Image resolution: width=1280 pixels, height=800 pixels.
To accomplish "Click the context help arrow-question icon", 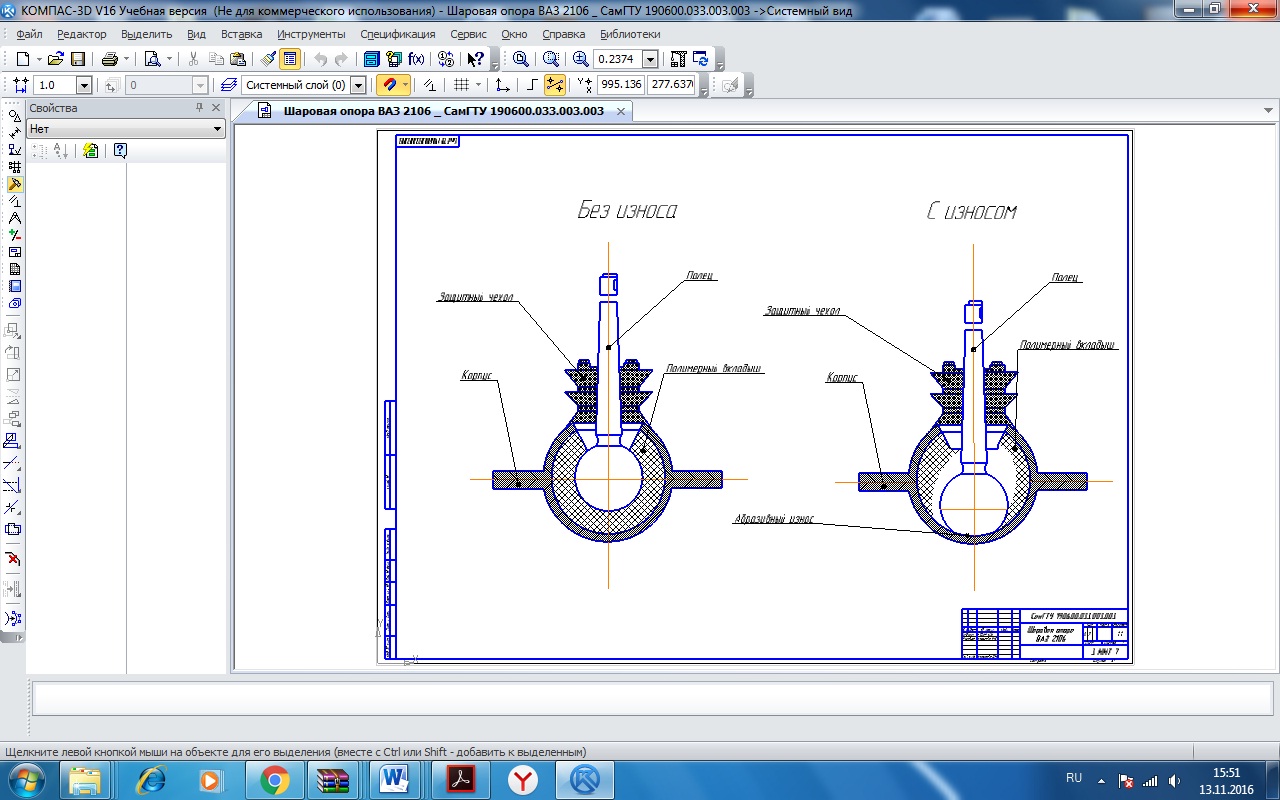I will pos(476,59).
